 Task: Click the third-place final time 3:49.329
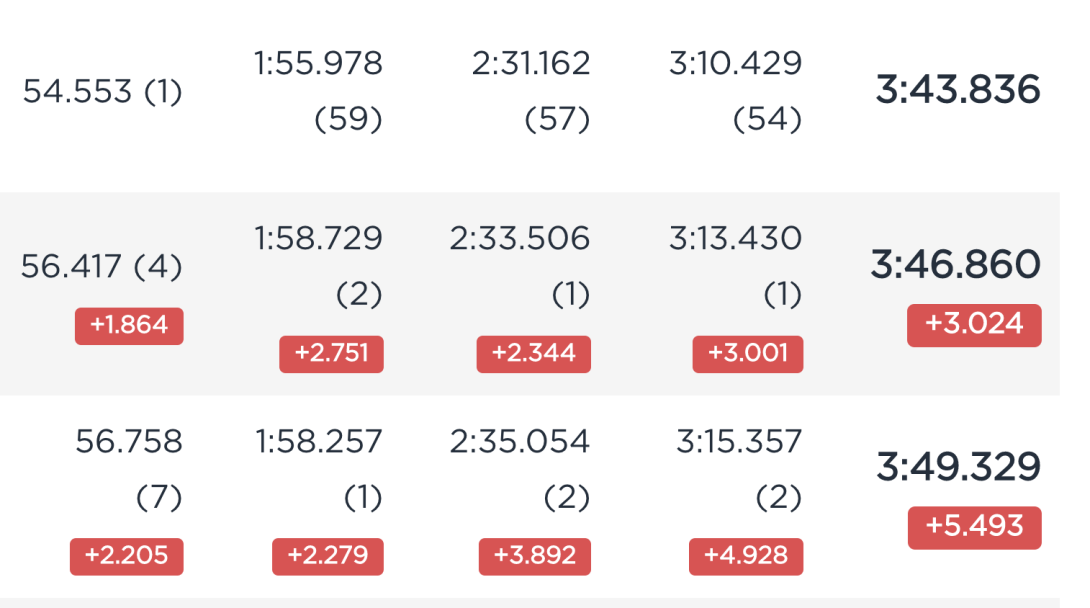[958, 466]
